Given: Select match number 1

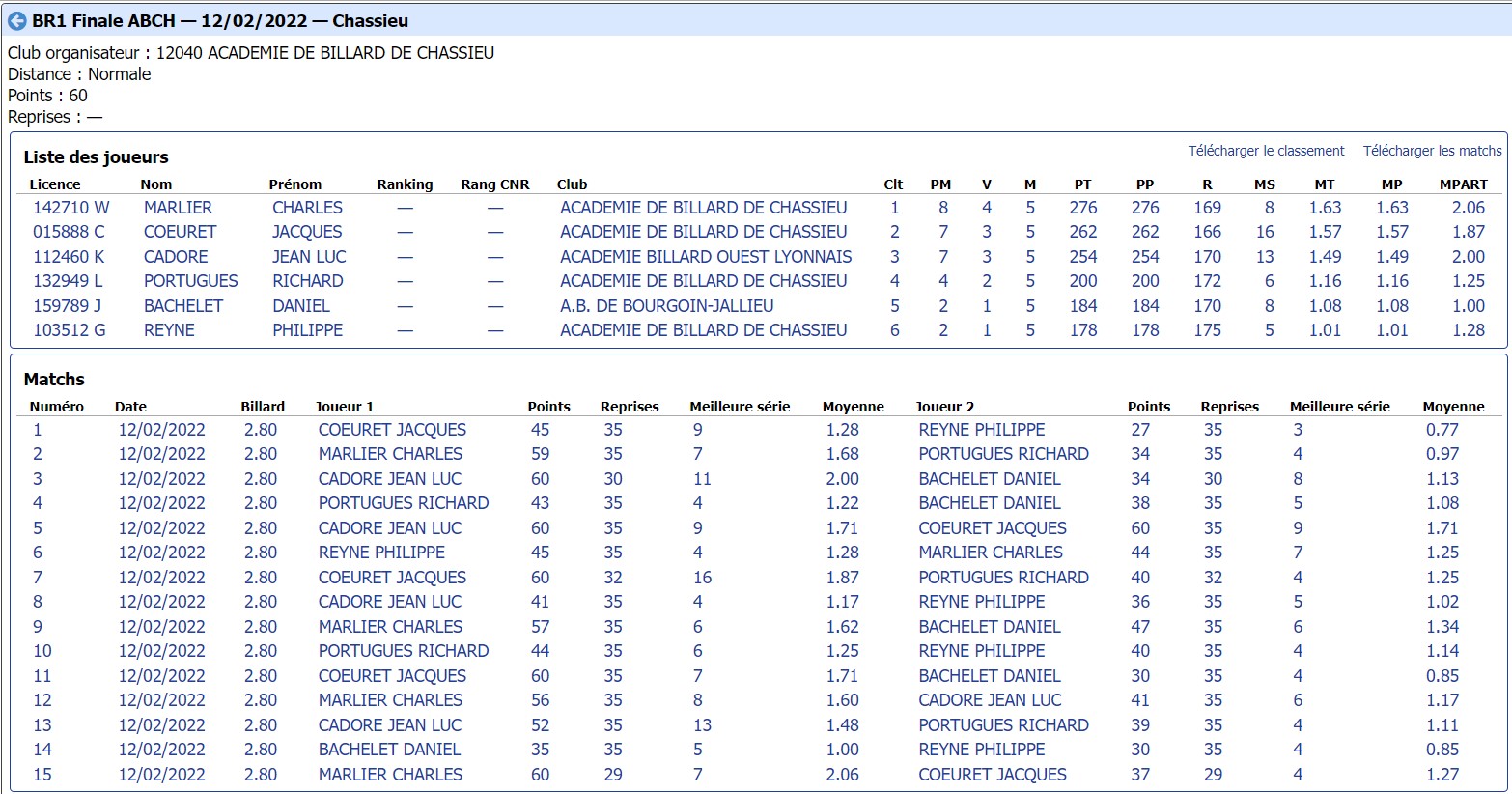Looking at the screenshot, I should pyautogui.click(x=38, y=430).
